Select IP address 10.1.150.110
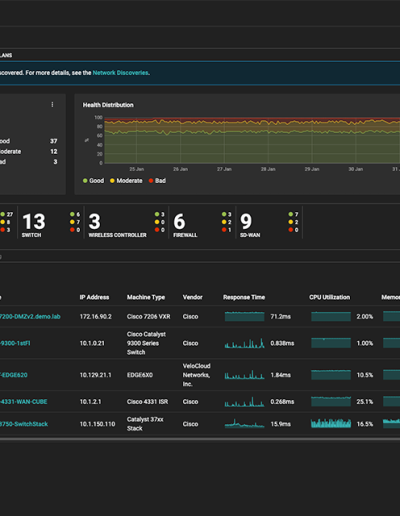 coord(97,424)
